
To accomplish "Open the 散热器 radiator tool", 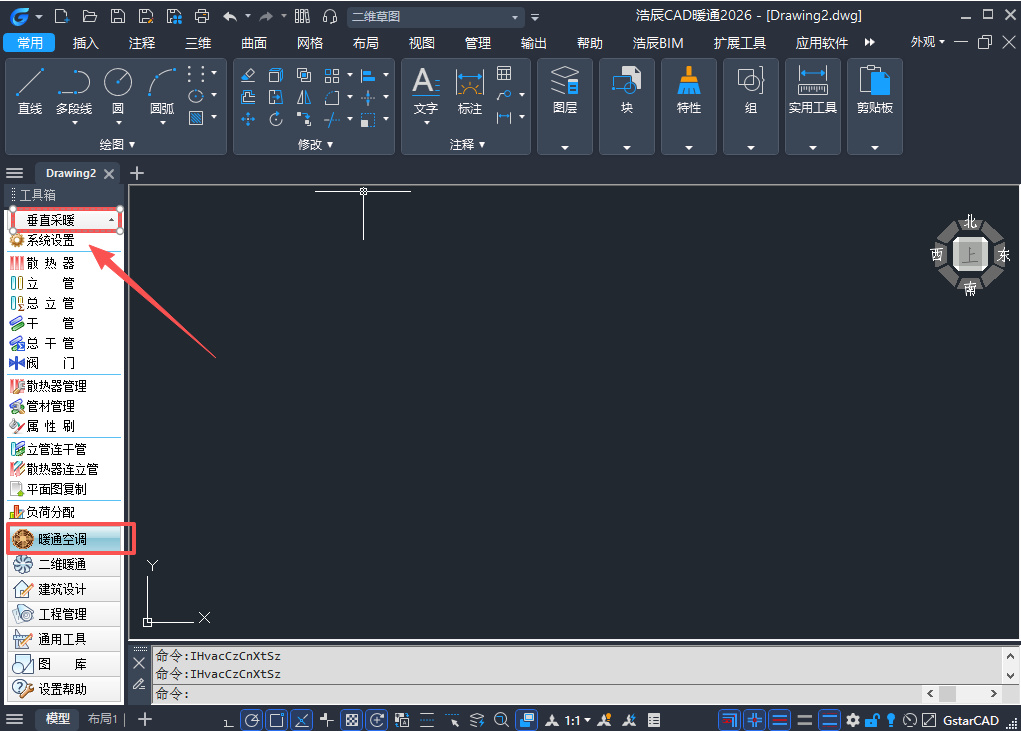I will 42,263.
